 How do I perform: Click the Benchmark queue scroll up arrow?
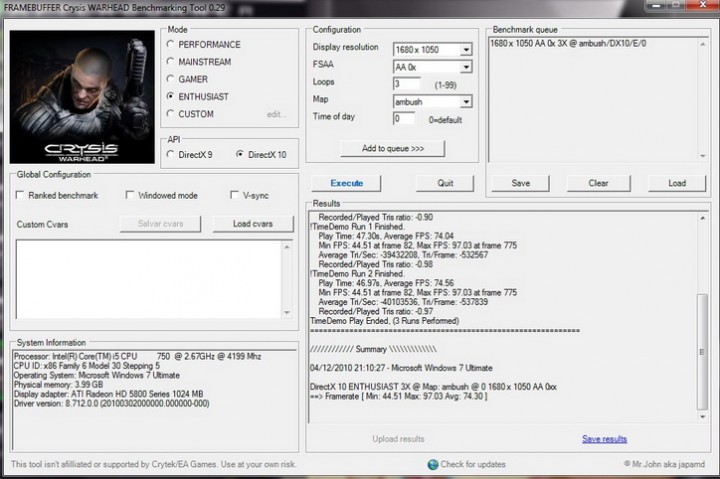(703, 44)
